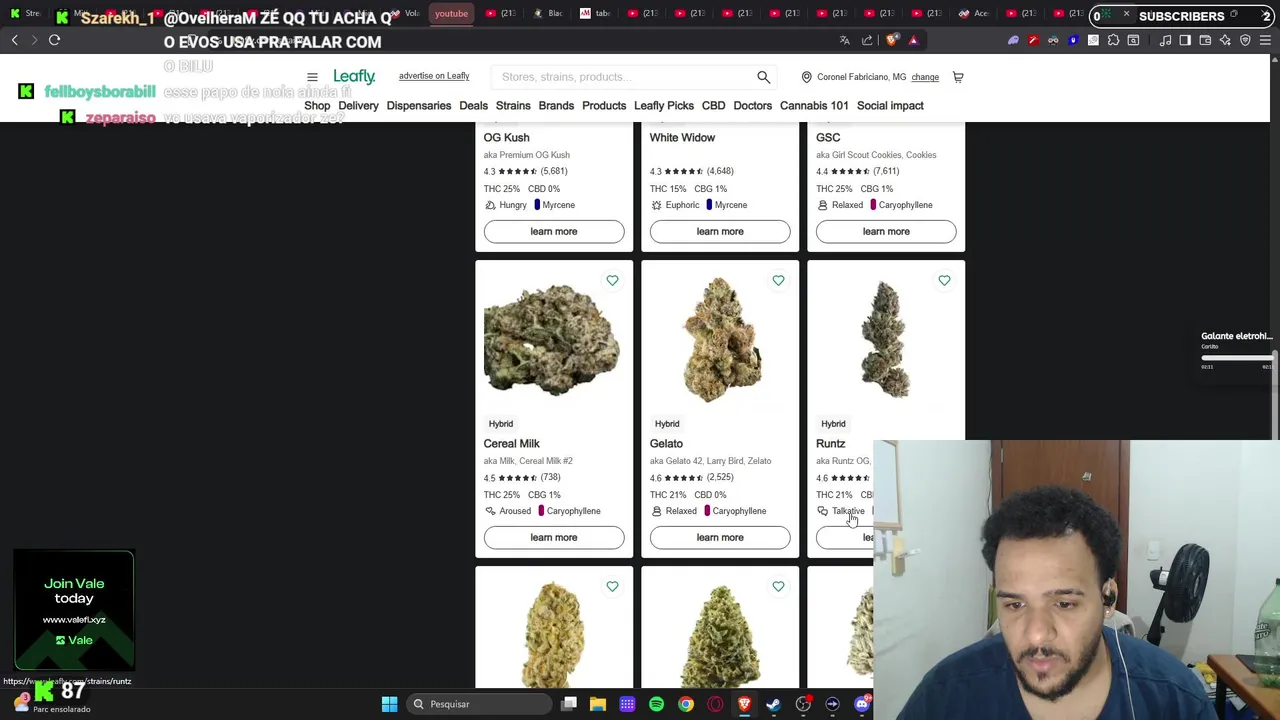Viewport: 1280px width, 720px height.
Task: Click the translate page icon
Action: [844, 40]
